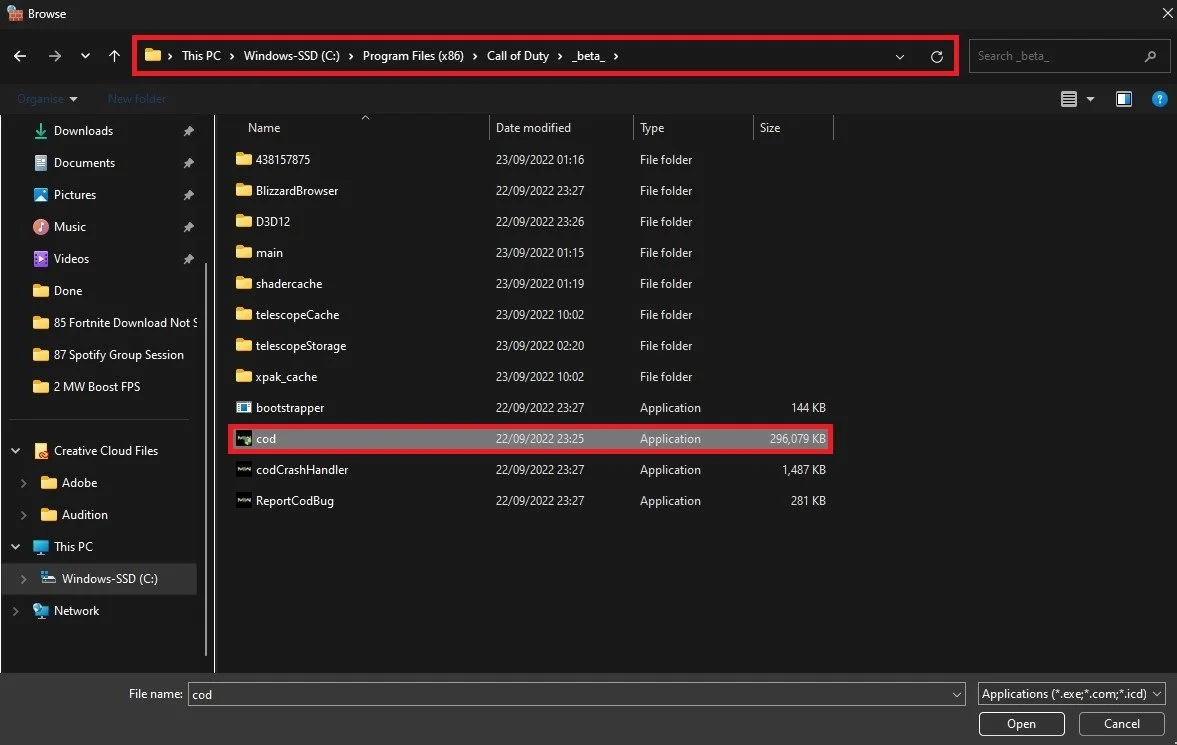
Task: Select the telescopeCache folder
Action: tap(297, 315)
